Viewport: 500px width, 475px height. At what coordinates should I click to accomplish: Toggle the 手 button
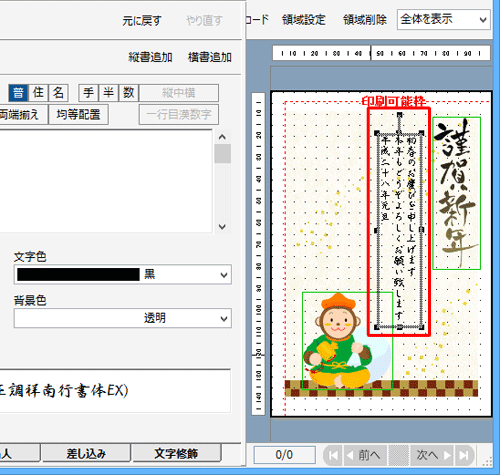coord(88,93)
